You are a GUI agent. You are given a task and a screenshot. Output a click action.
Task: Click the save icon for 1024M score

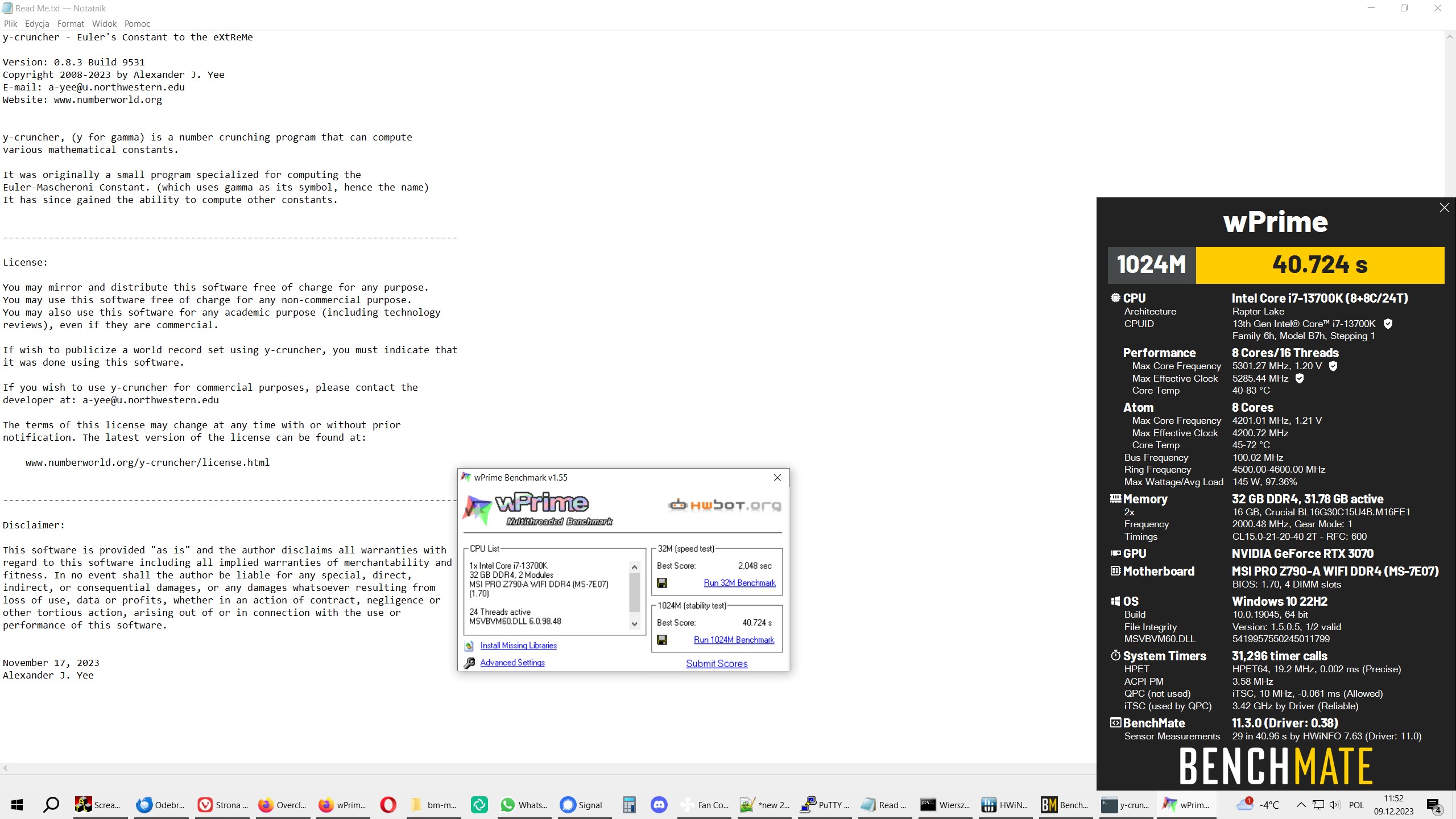click(662, 639)
